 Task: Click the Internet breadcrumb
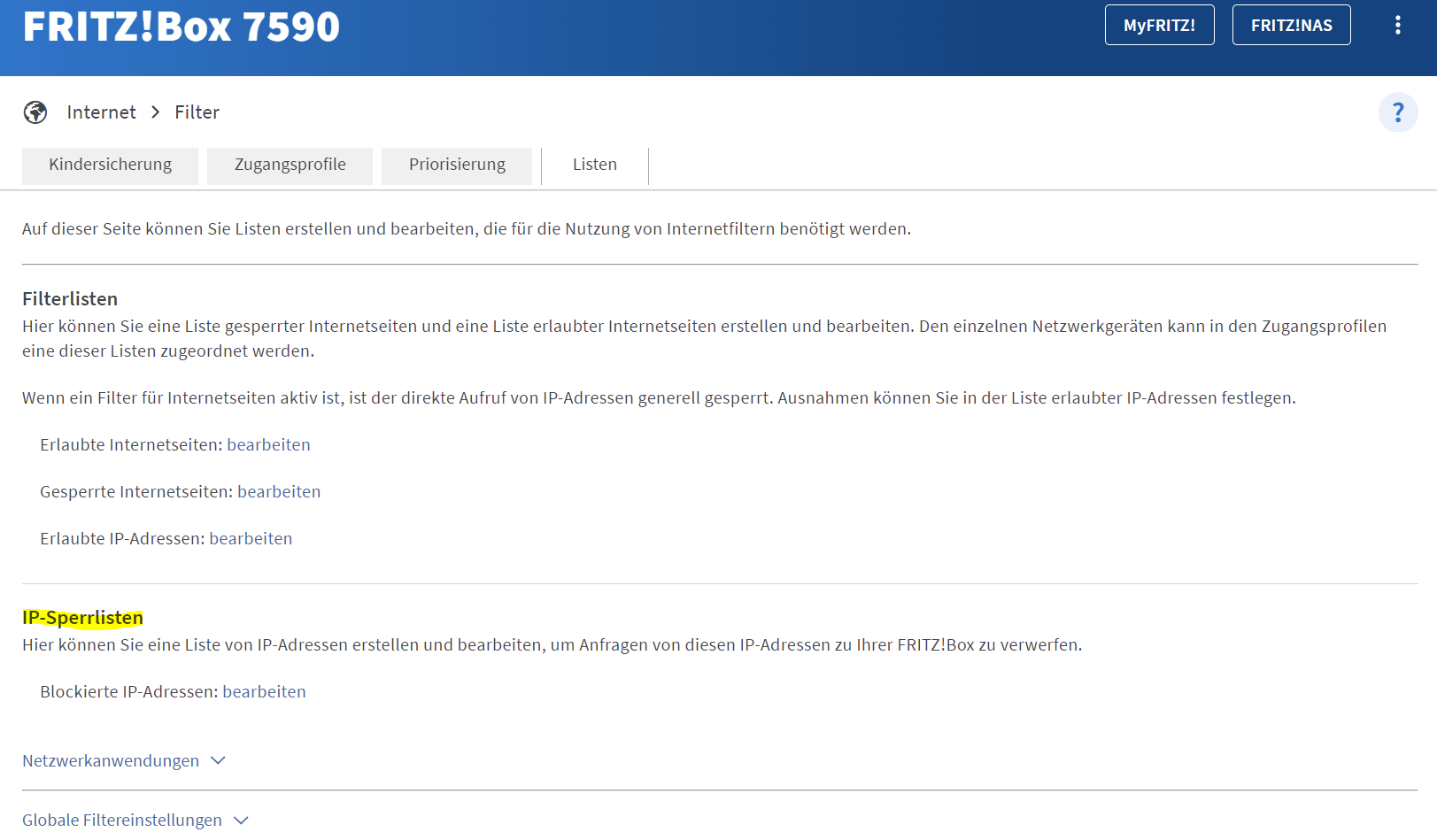[x=101, y=112]
